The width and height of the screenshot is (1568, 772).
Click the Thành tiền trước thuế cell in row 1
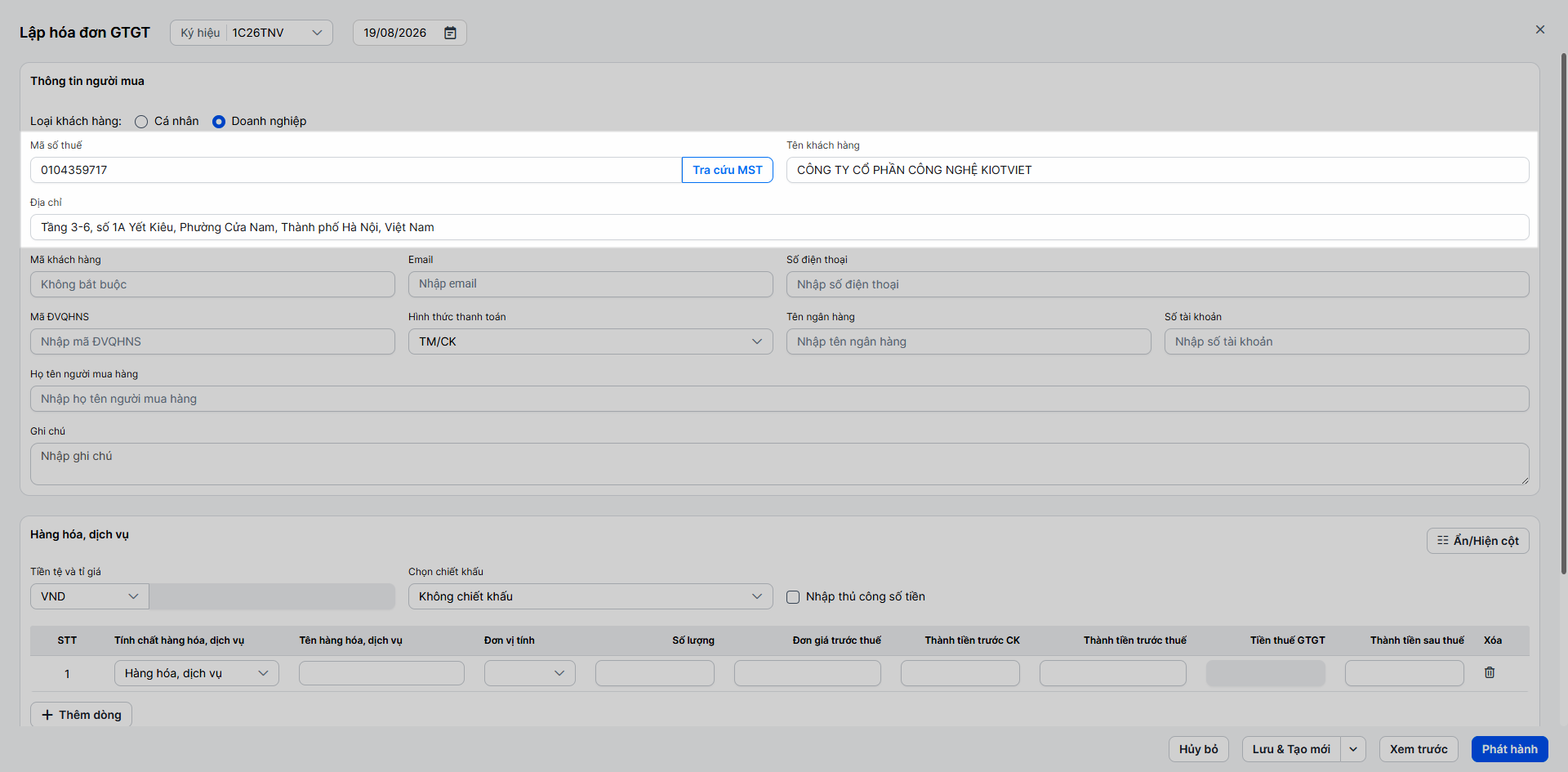[x=1113, y=673]
